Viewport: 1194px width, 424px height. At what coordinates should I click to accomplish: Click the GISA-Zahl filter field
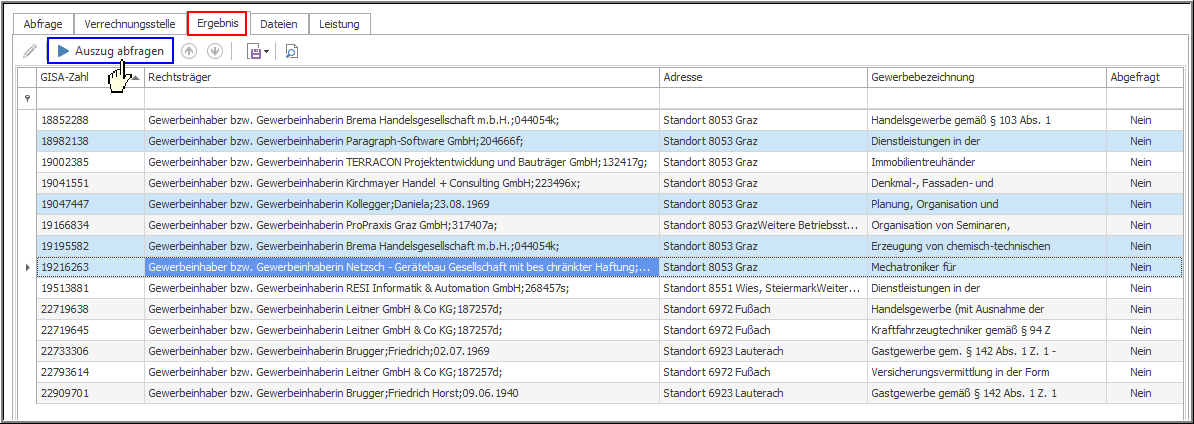(91, 99)
